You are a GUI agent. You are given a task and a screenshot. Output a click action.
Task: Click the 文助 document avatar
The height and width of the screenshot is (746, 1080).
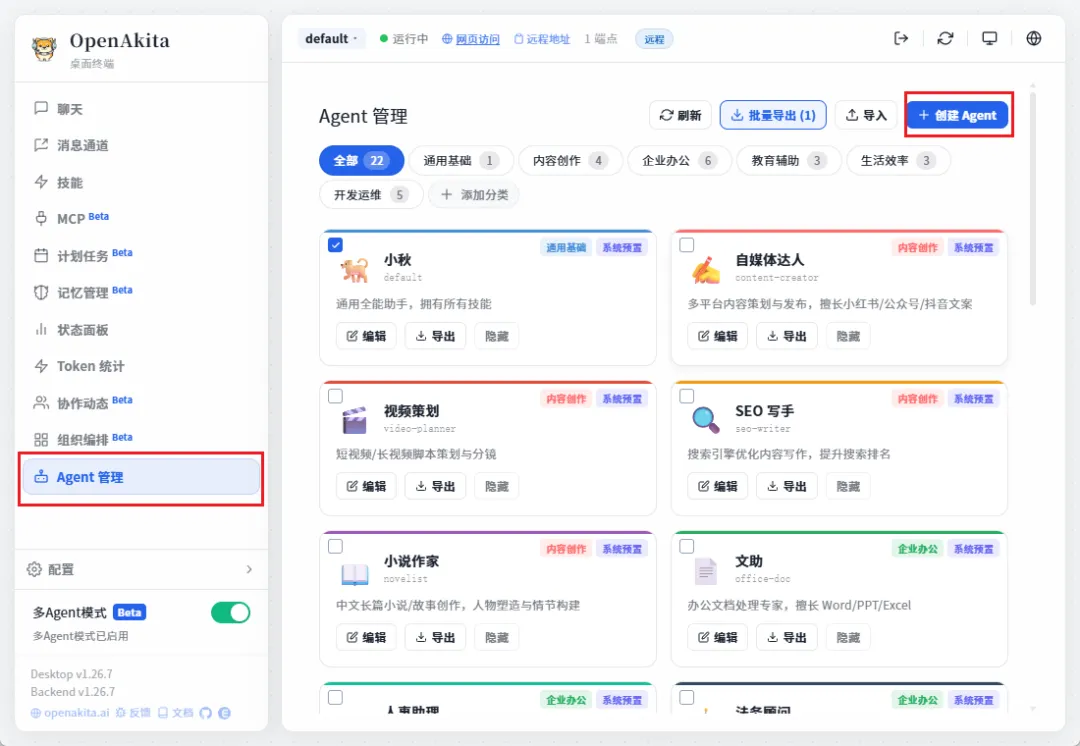pyautogui.click(x=706, y=570)
